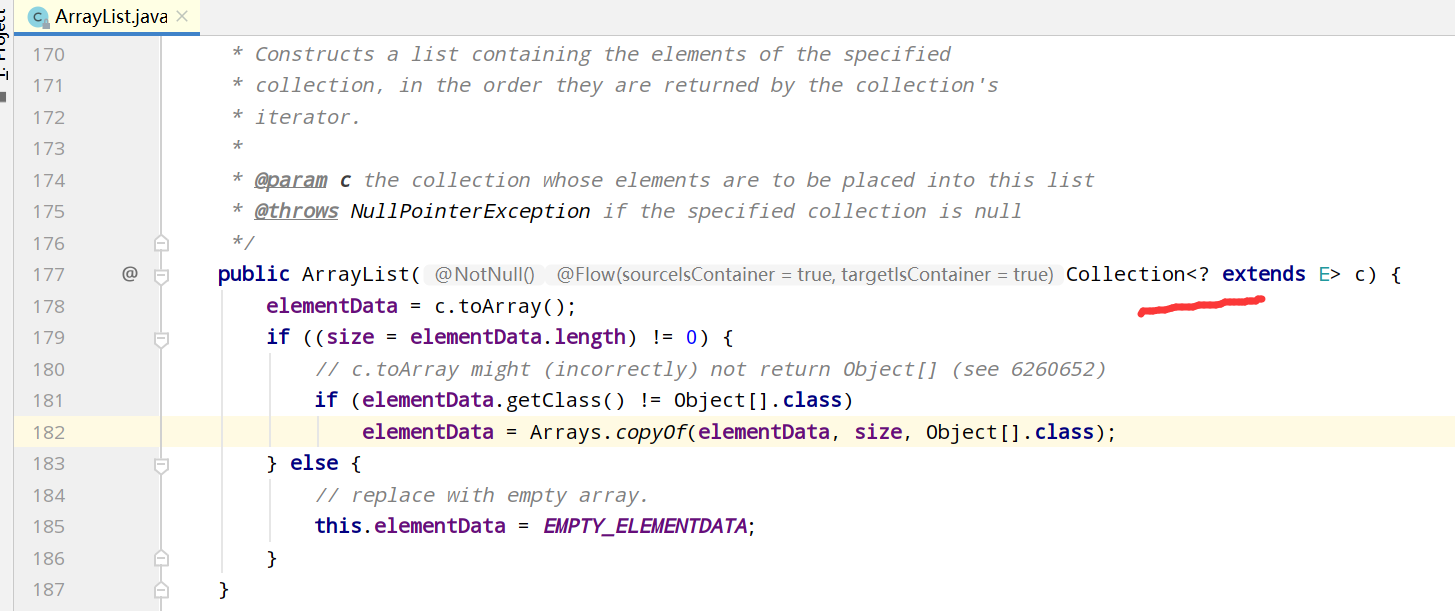The width and height of the screenshot is (1455, 611).
Task: Click the @ gutter icon beside line 177
Action: (130, 273)
